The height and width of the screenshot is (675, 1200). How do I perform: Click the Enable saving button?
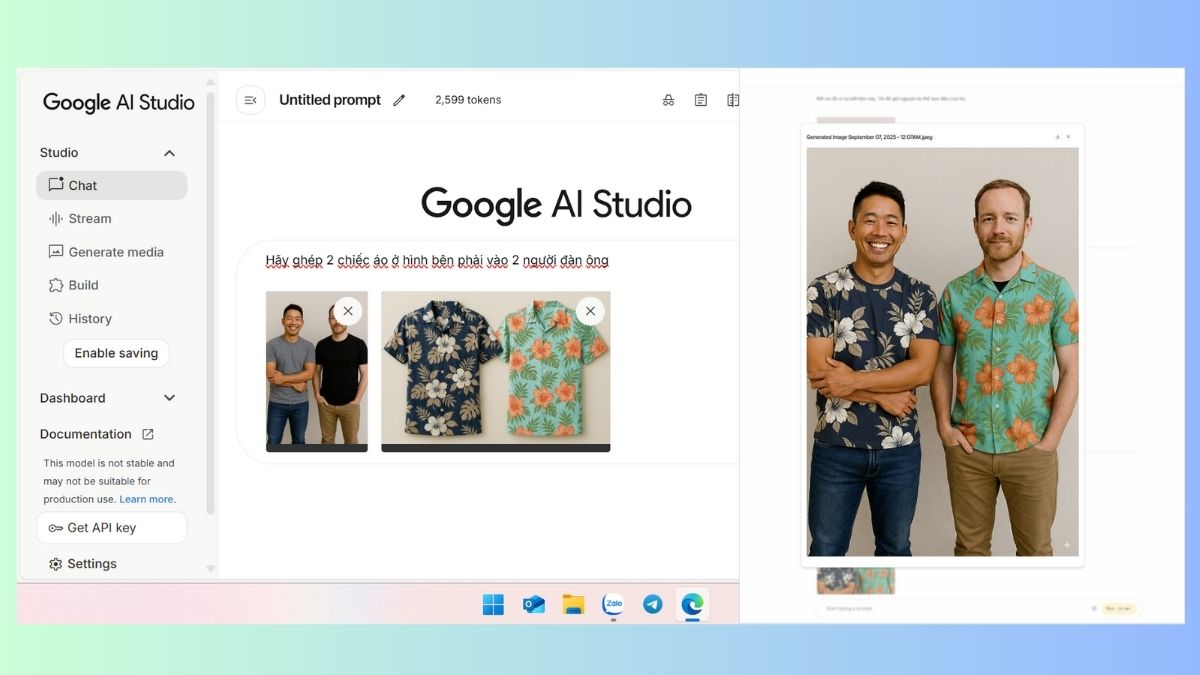coord(116,353)
